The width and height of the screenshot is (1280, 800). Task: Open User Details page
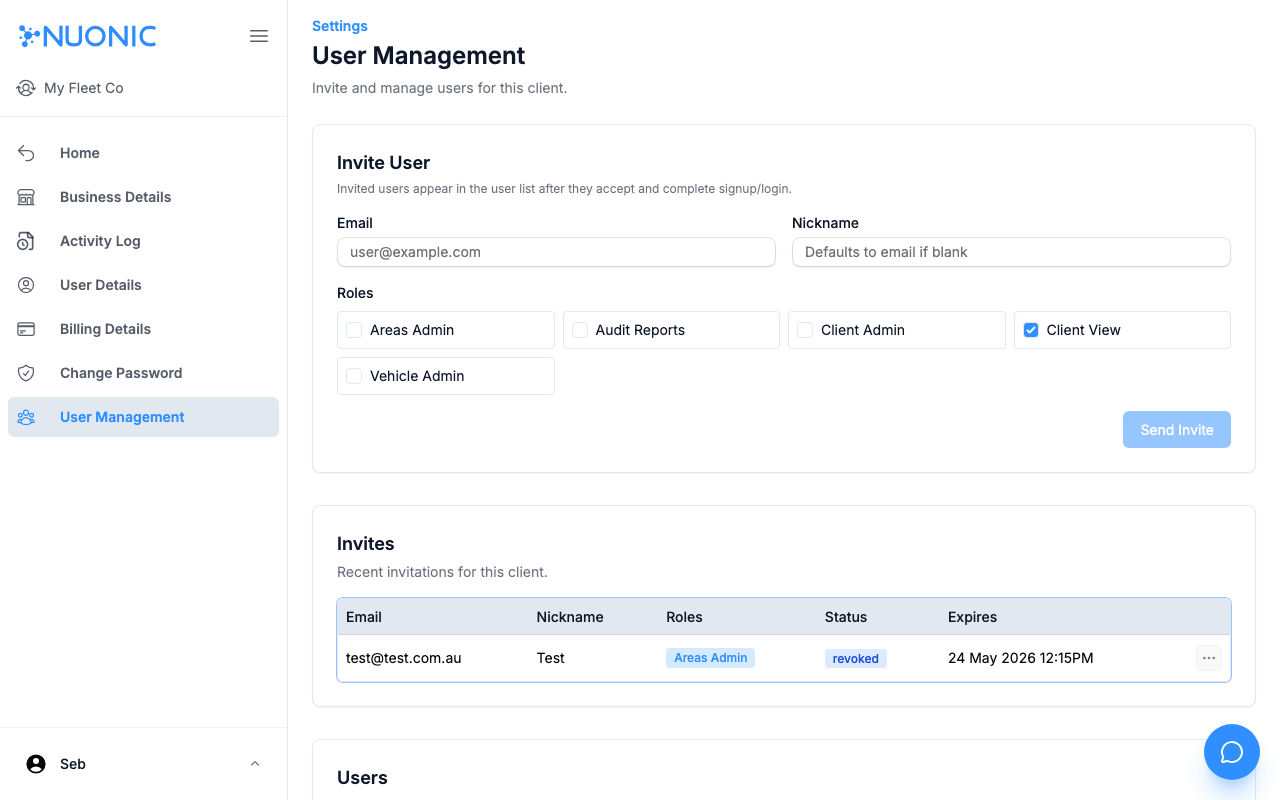[143, 285]
